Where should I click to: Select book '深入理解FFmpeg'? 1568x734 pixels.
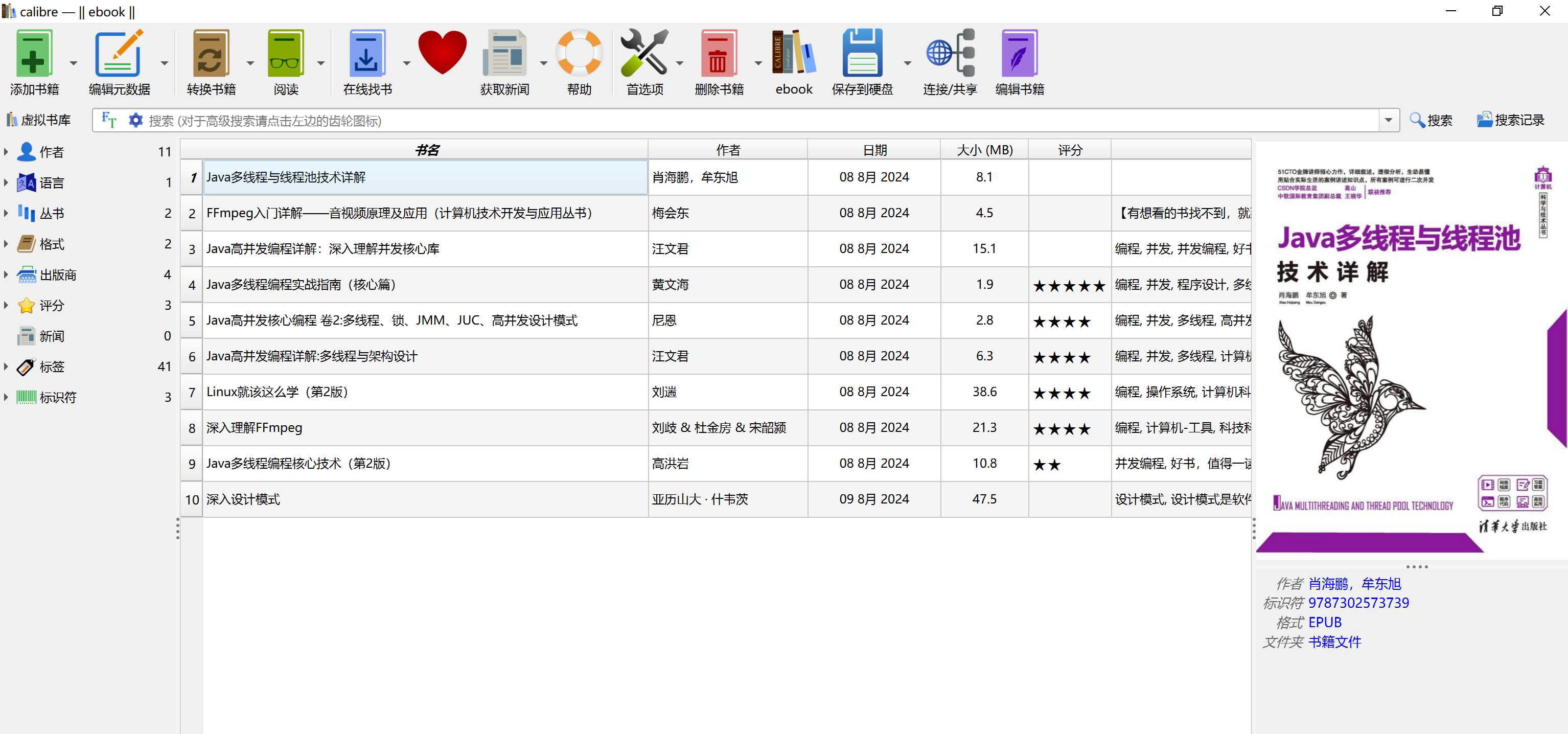click(x=425, y=428)
